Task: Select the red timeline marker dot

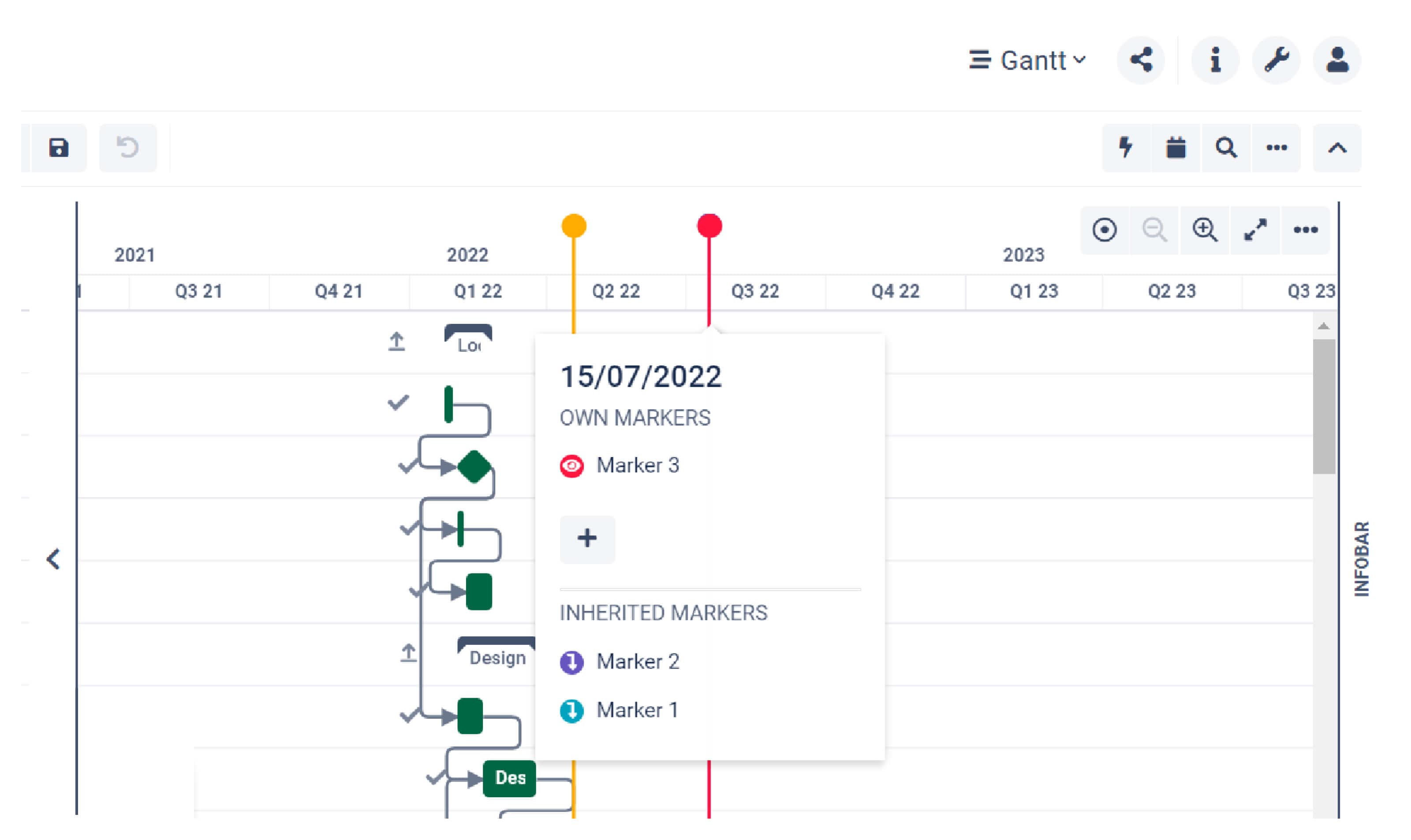Action: [x=709, y=226]
